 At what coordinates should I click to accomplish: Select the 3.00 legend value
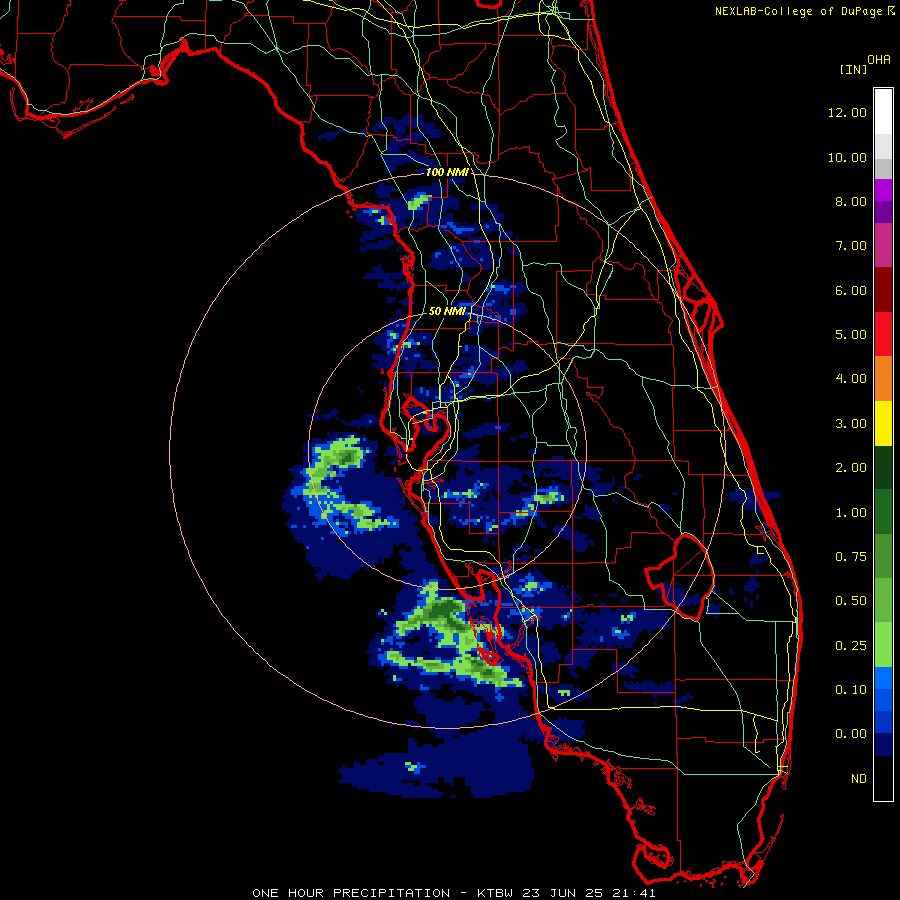coord(851,424)
